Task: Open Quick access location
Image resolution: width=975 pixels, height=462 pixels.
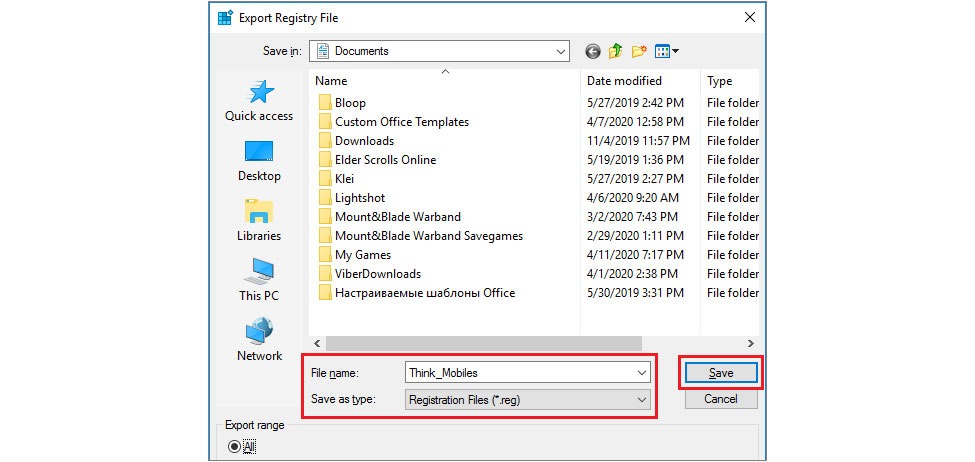Action: pos(259,101)
